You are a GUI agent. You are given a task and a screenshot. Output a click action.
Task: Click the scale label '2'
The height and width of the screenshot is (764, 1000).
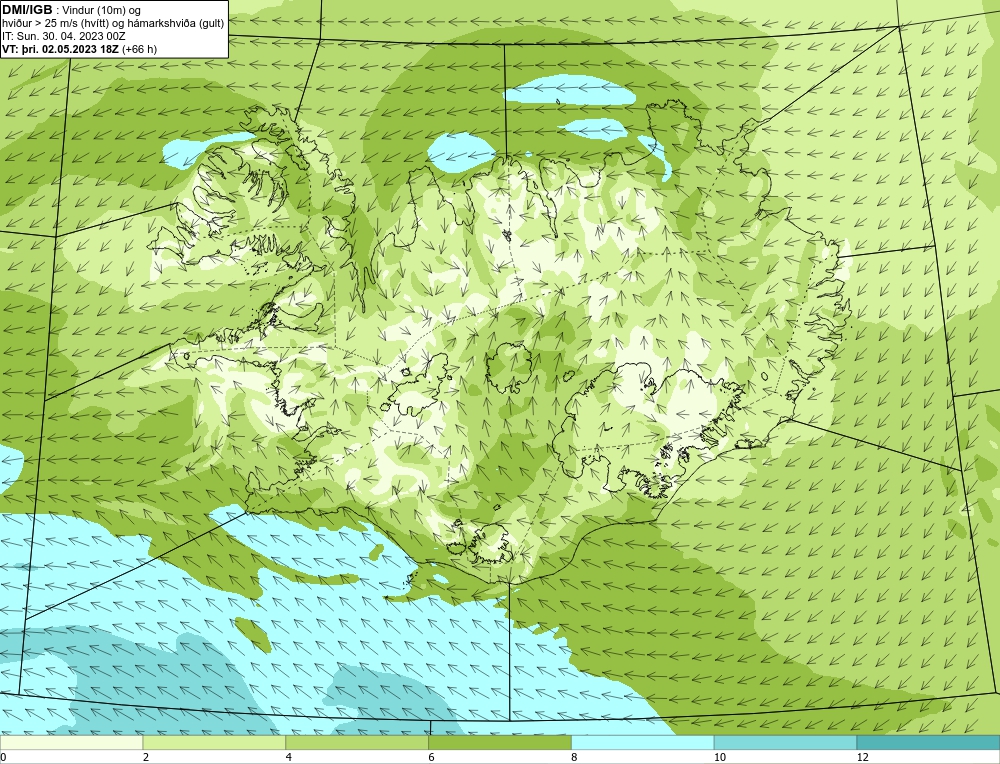click(x=146, y=757)
